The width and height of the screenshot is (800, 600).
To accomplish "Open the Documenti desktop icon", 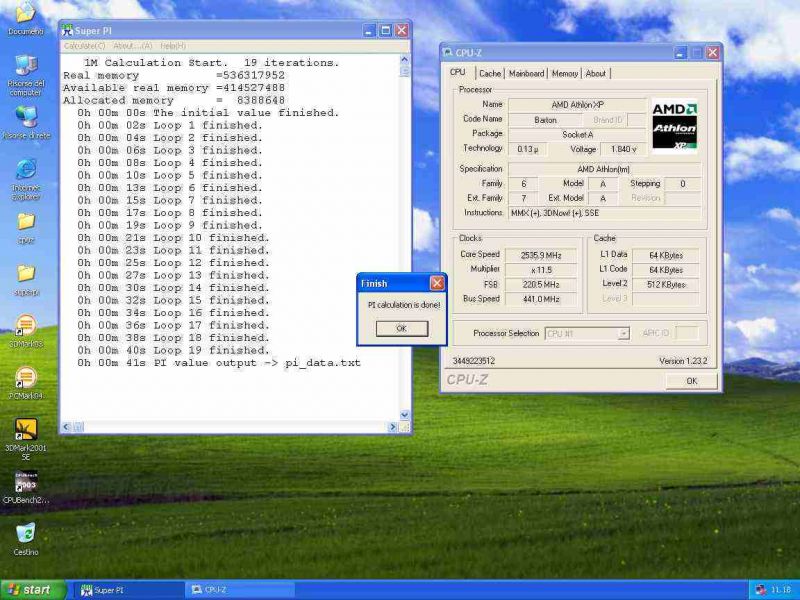I will pyautogui.click(x=26, y=19).
